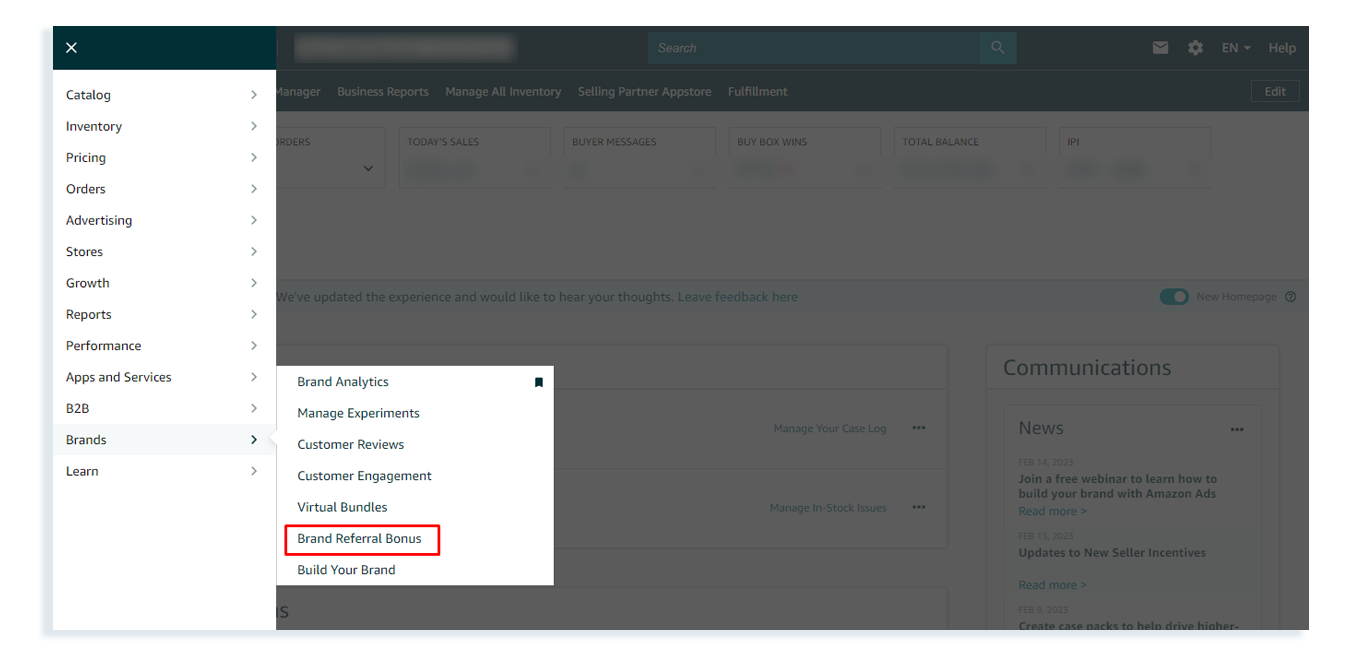
Task: Open the IPI card
Action: tap(1135, 157)
